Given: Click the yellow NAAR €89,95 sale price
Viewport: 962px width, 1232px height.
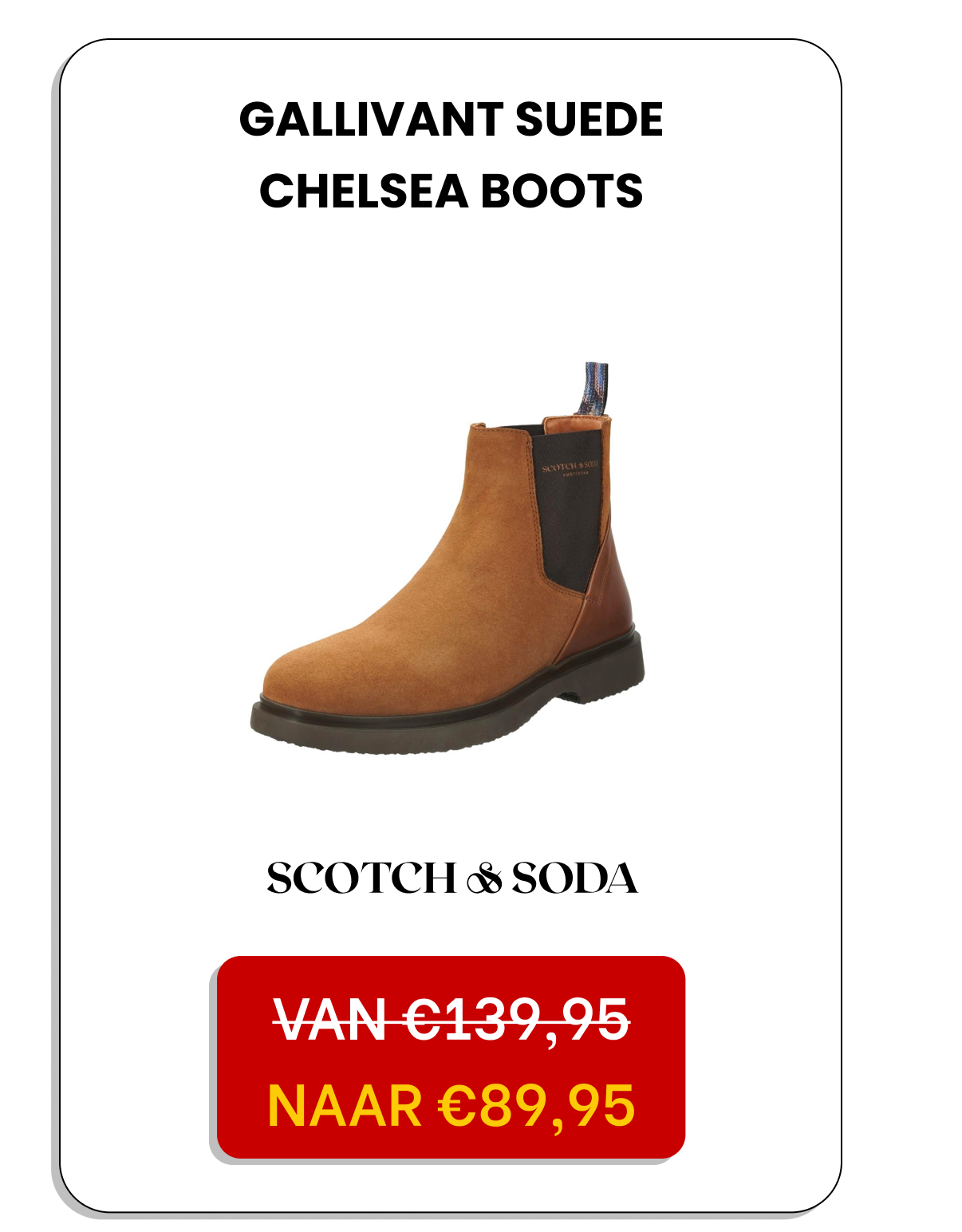Looking at the screenshot, I should (x=451, y=1106).
